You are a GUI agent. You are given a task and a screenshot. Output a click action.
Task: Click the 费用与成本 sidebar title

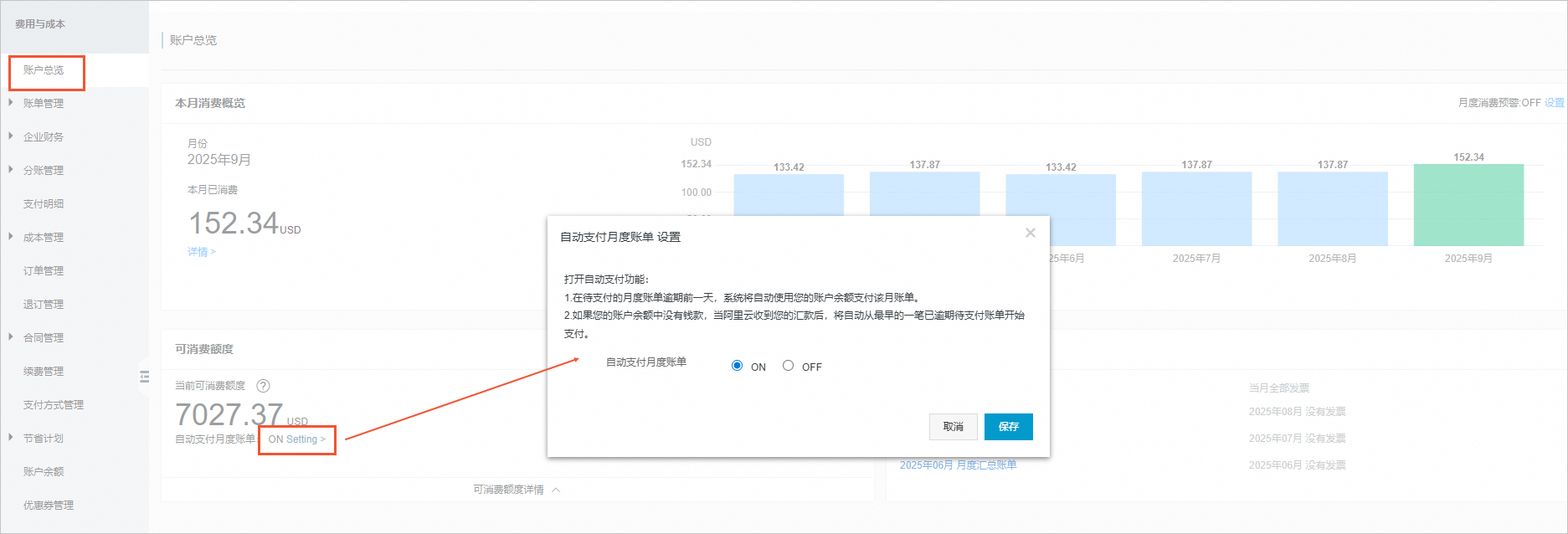[x=40, y=24]
